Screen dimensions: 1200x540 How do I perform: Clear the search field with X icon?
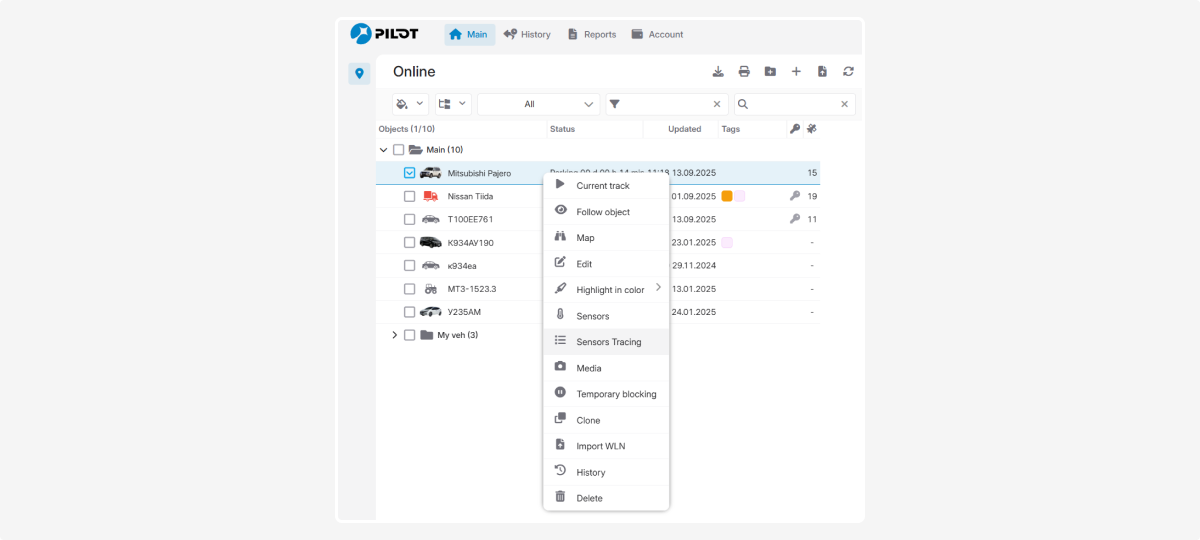coord(844,104)
